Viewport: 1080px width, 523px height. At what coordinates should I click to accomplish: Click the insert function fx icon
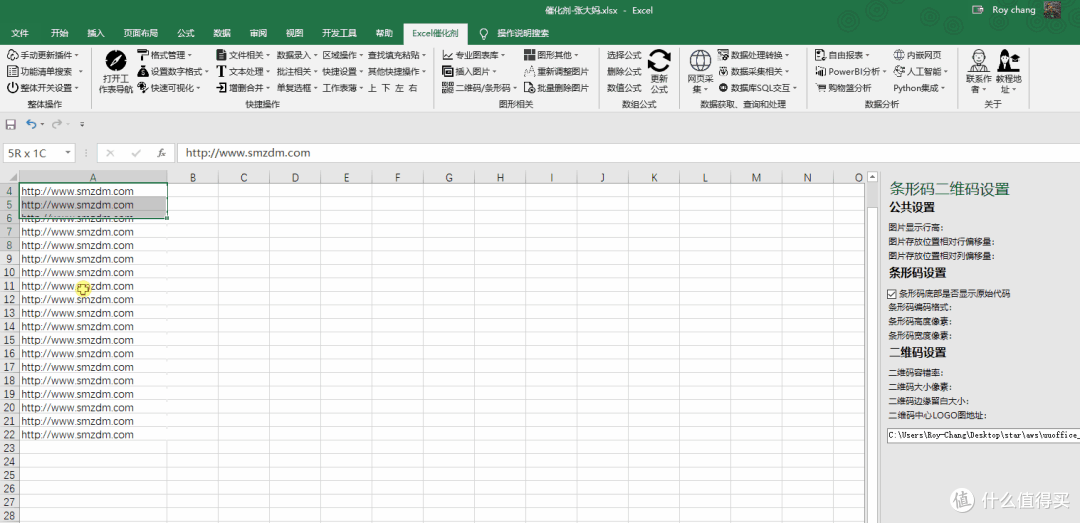pyautogui.click(x=161, y=153)
